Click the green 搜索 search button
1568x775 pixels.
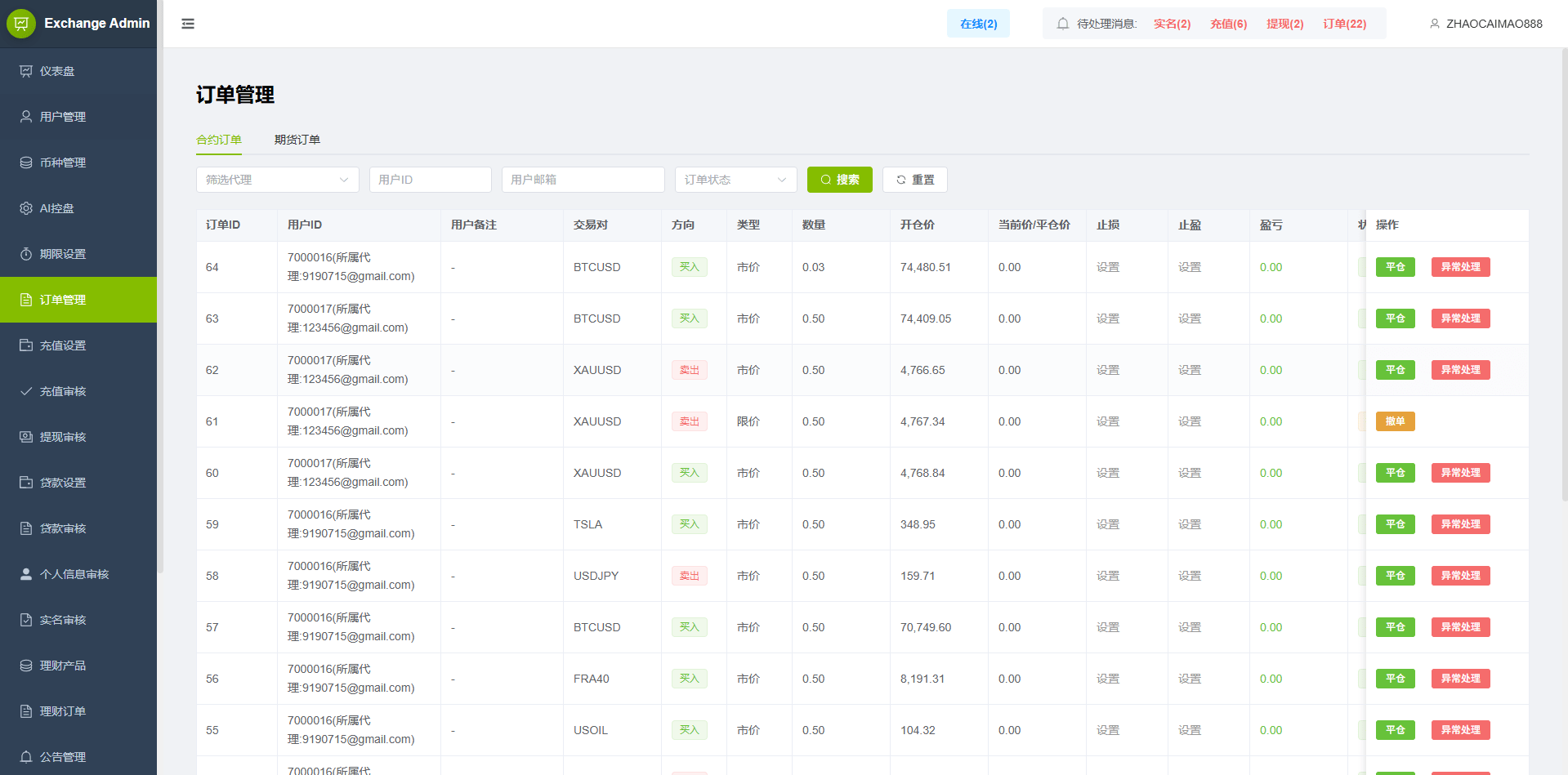point(840,180)
